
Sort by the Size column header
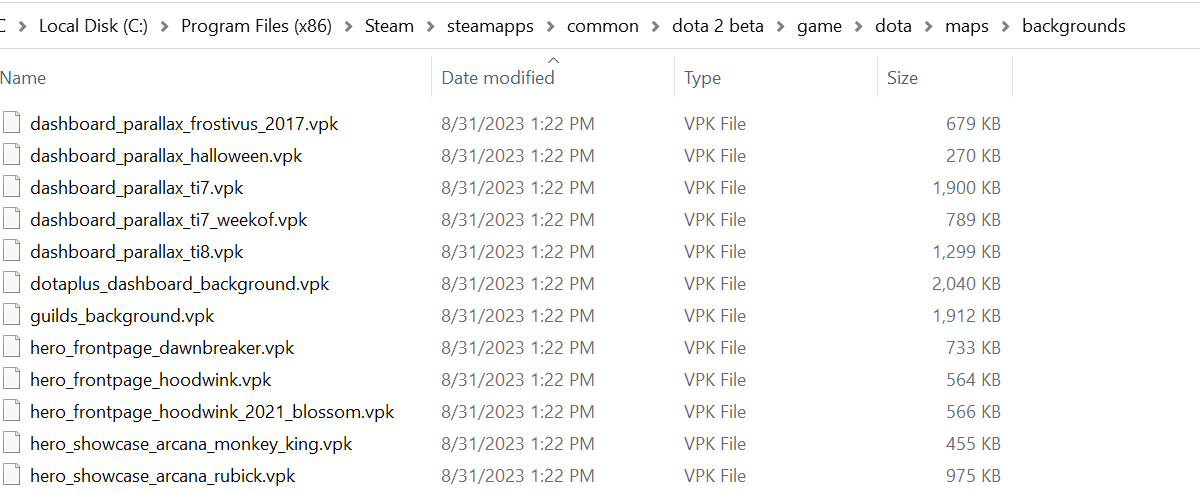945,78
